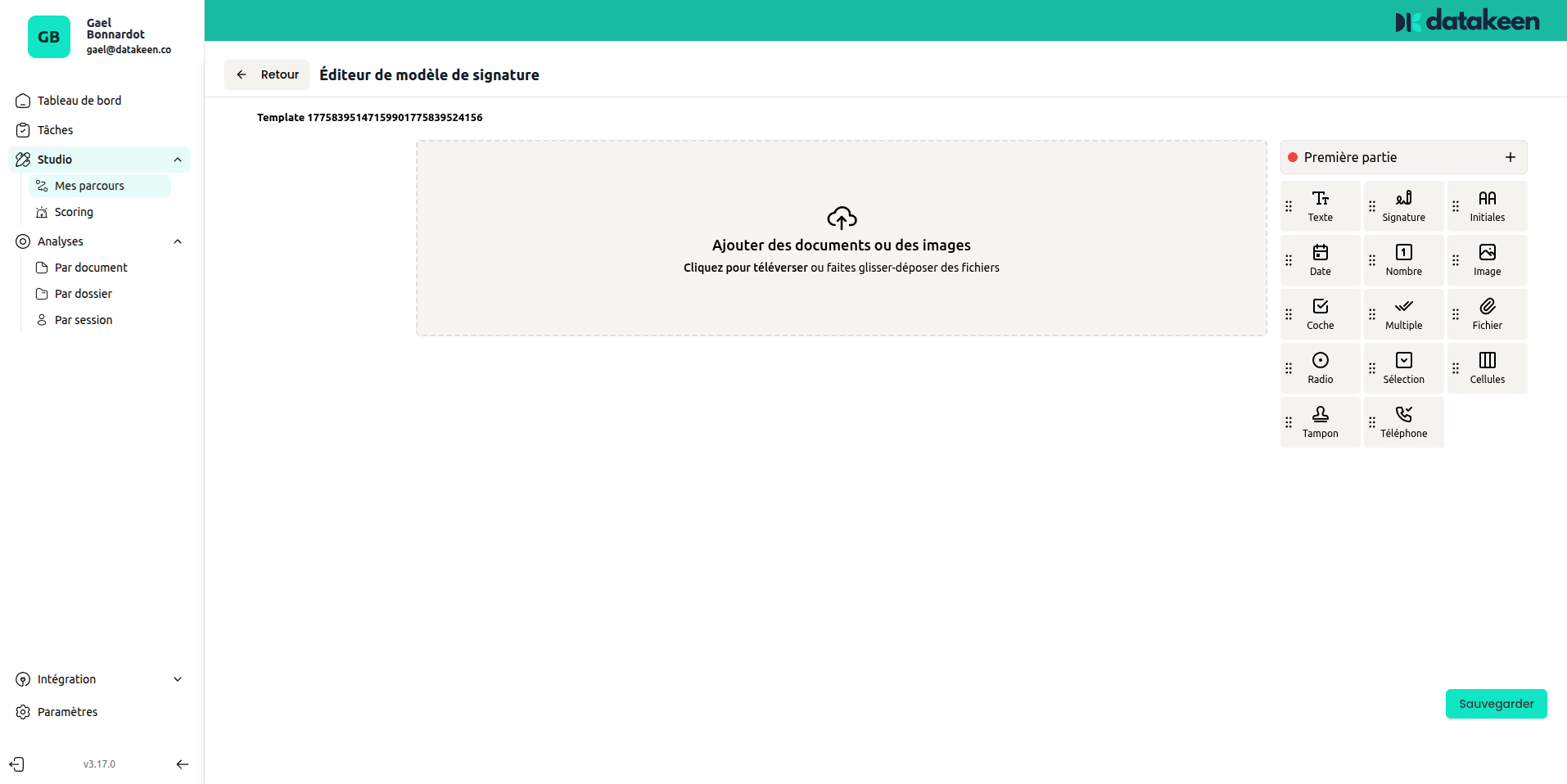Image resolution: width=1567 pixels, height=784 pixels.
Task: Open Mes parcours in the sidebar
Action: [x=90, y=186]
